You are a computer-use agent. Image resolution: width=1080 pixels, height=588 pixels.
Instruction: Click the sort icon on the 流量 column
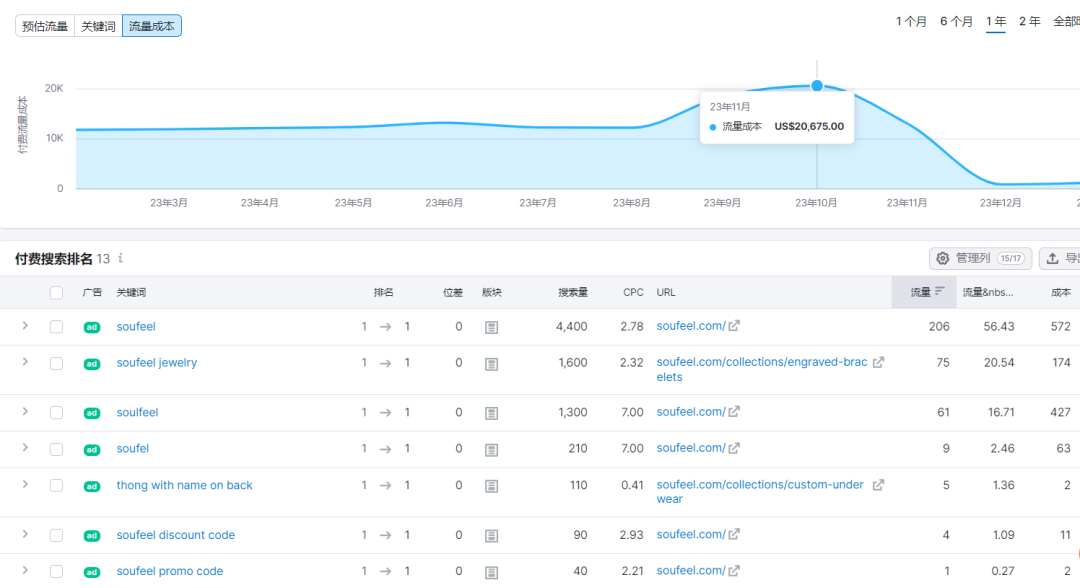938,290
